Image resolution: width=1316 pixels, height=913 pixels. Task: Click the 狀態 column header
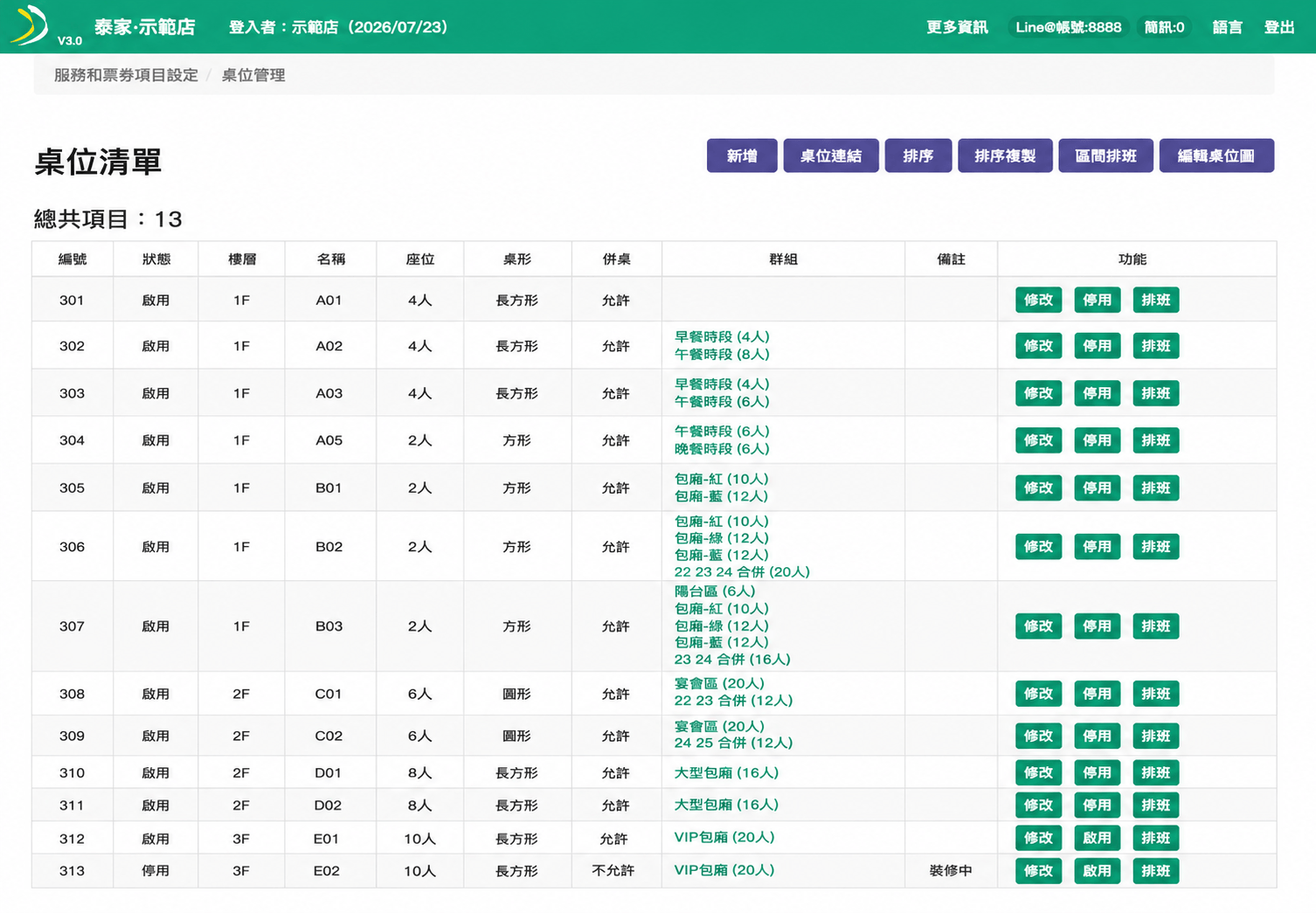tap(156, 259)
